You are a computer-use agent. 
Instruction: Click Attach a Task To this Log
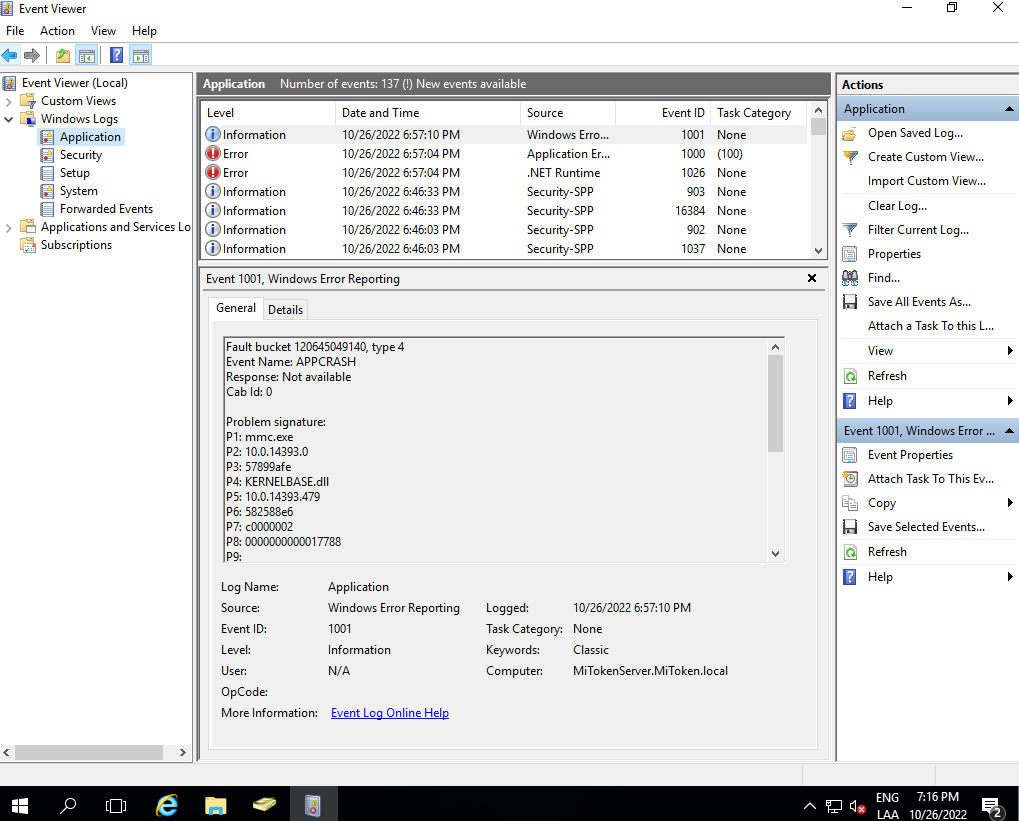[931, 326]
